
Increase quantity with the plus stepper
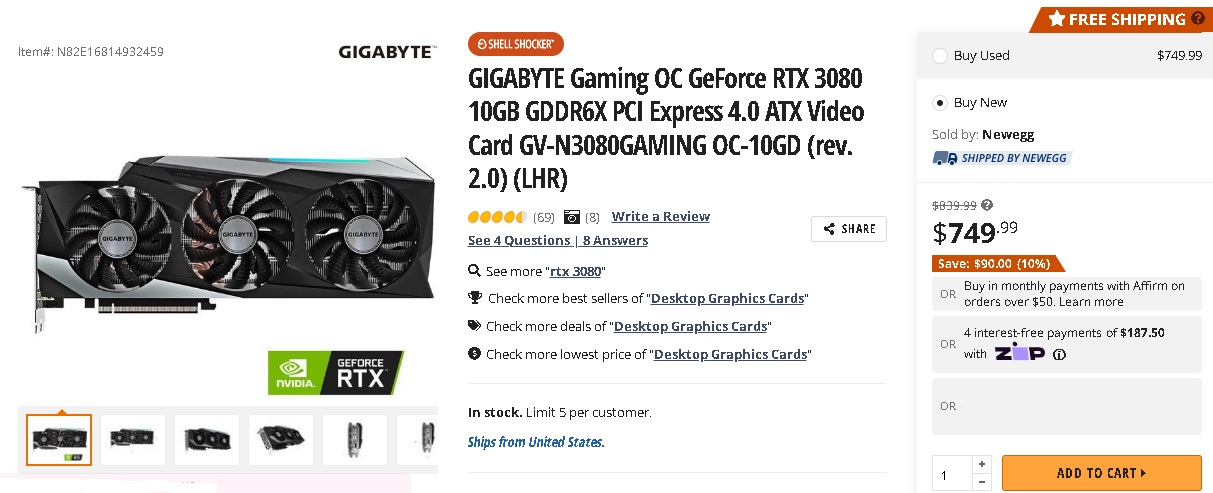point(982,464)
